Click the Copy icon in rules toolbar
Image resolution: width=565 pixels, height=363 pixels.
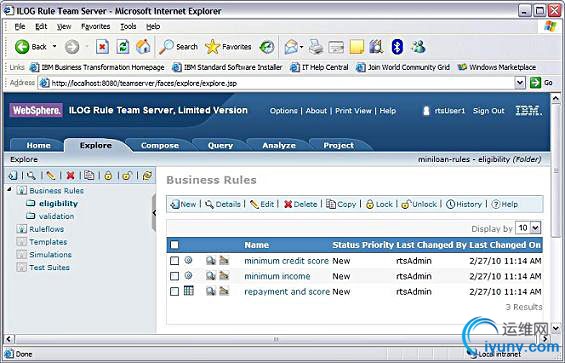coord(331,204)
